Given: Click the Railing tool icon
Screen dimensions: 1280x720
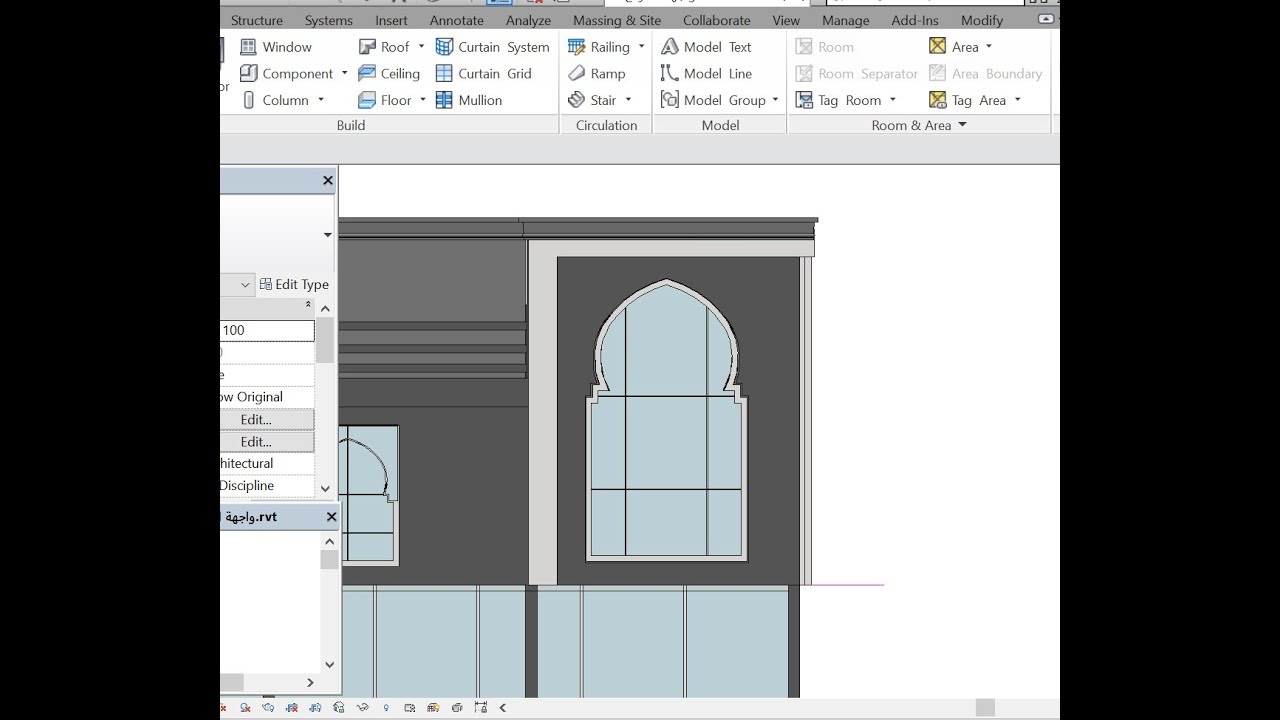Looking at the screenshot, I should (576, 47).
